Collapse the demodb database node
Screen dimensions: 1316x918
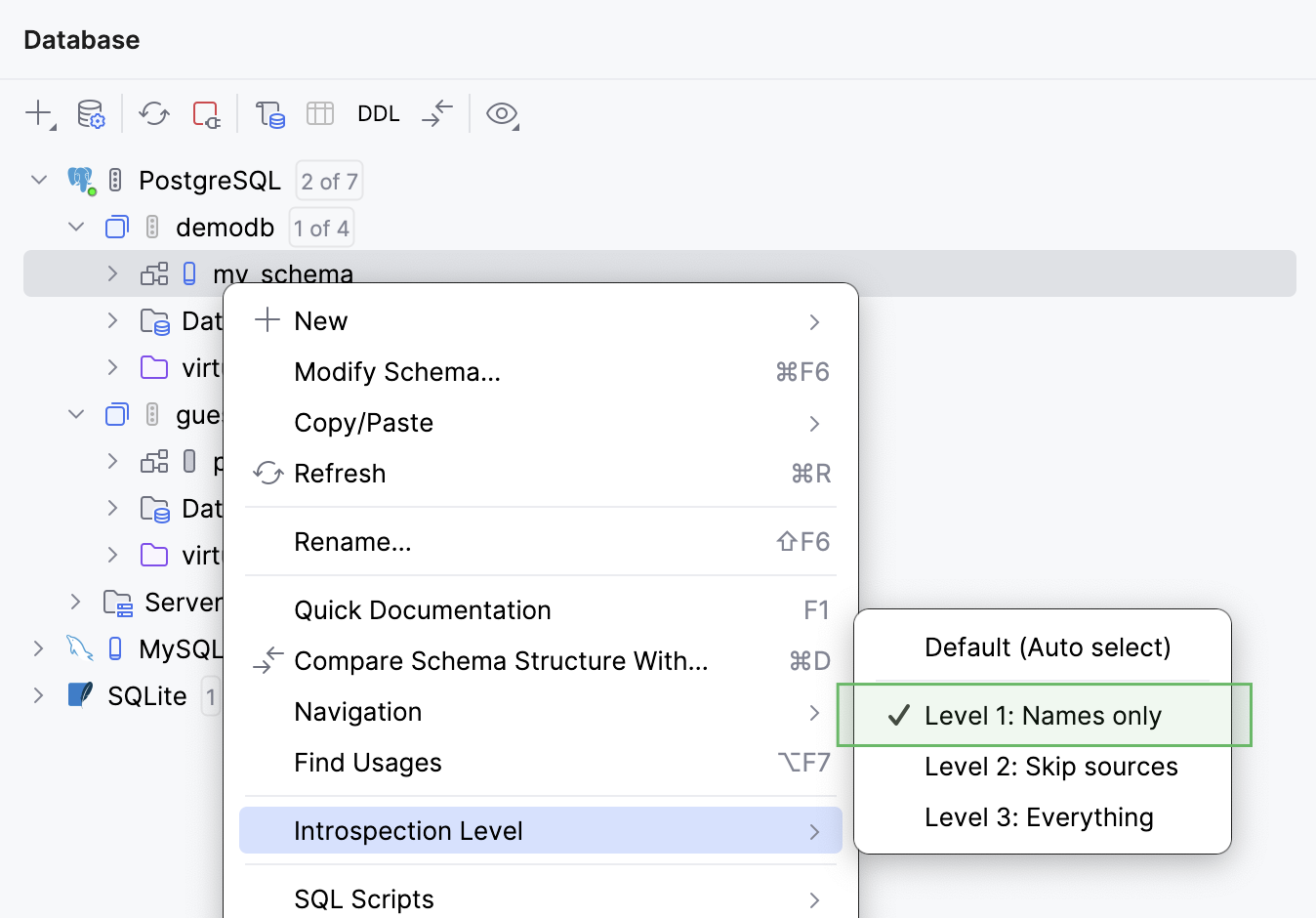click(x=76, y=227)
